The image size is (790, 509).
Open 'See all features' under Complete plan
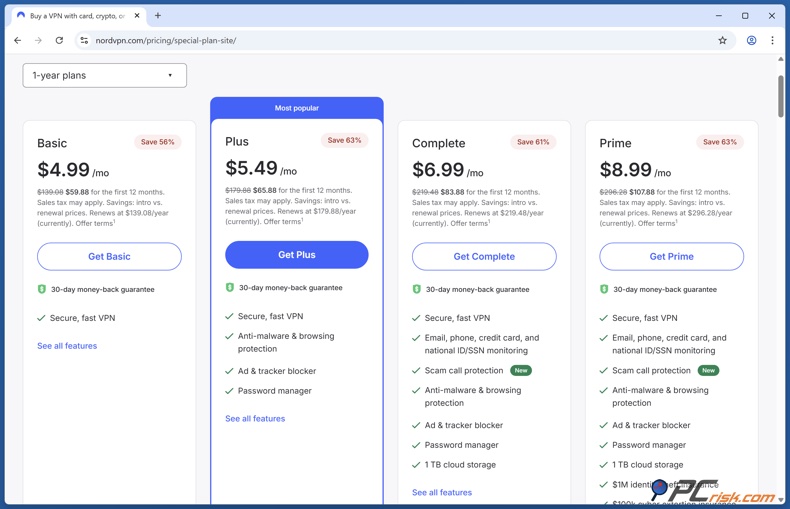click(442, 492)
